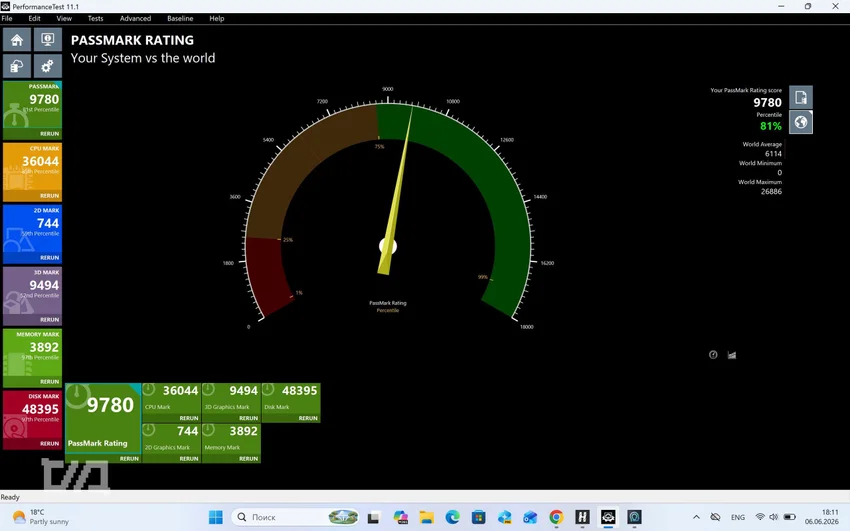Switch to the gauge view icon
The image size is (850, 531).
coord(713,355)
